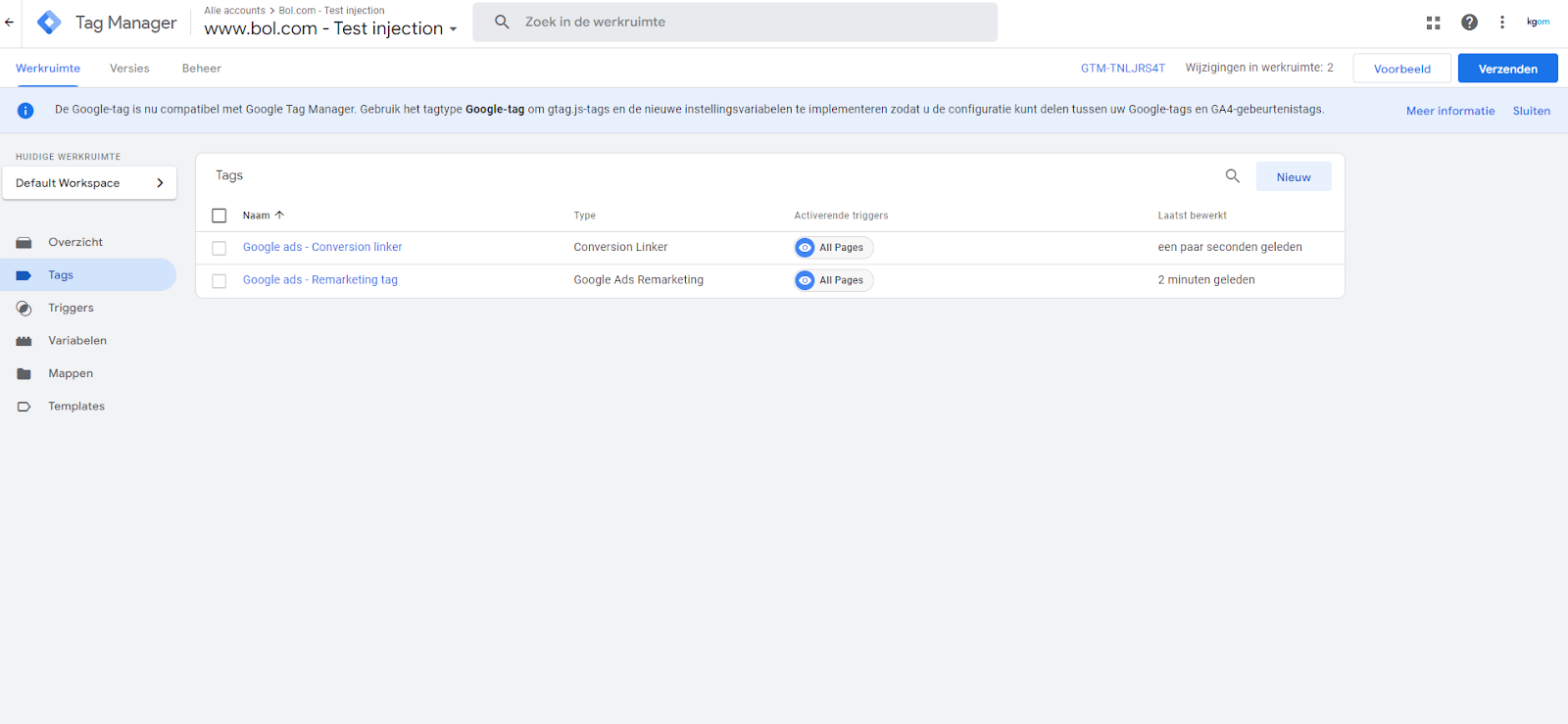
Task: Expand the Default Workspace selector
Action: [x=89, y=183]
